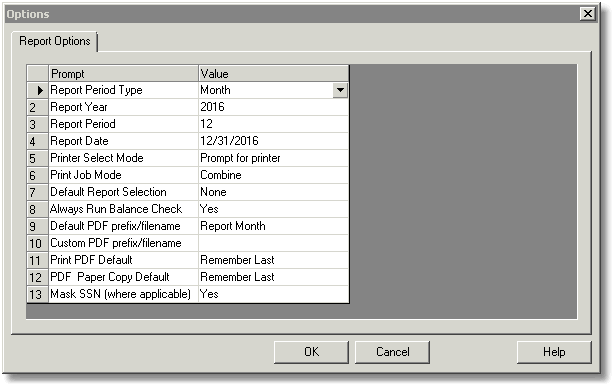Select row header number 3
This screenshot has width=615, height=388.
(38, 124)
